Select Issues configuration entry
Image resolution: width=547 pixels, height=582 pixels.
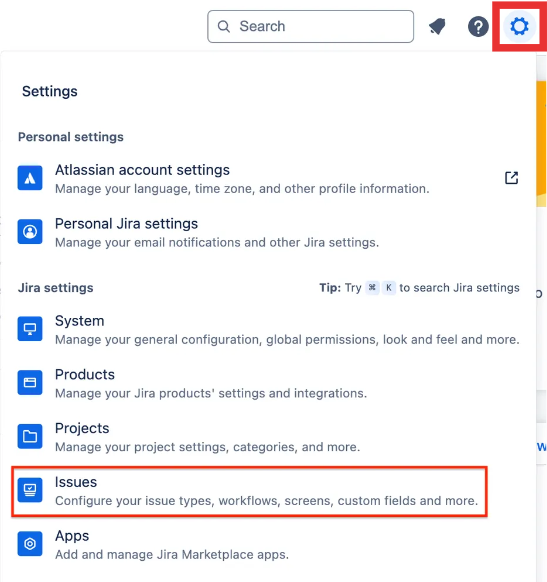tap(249, 491)
